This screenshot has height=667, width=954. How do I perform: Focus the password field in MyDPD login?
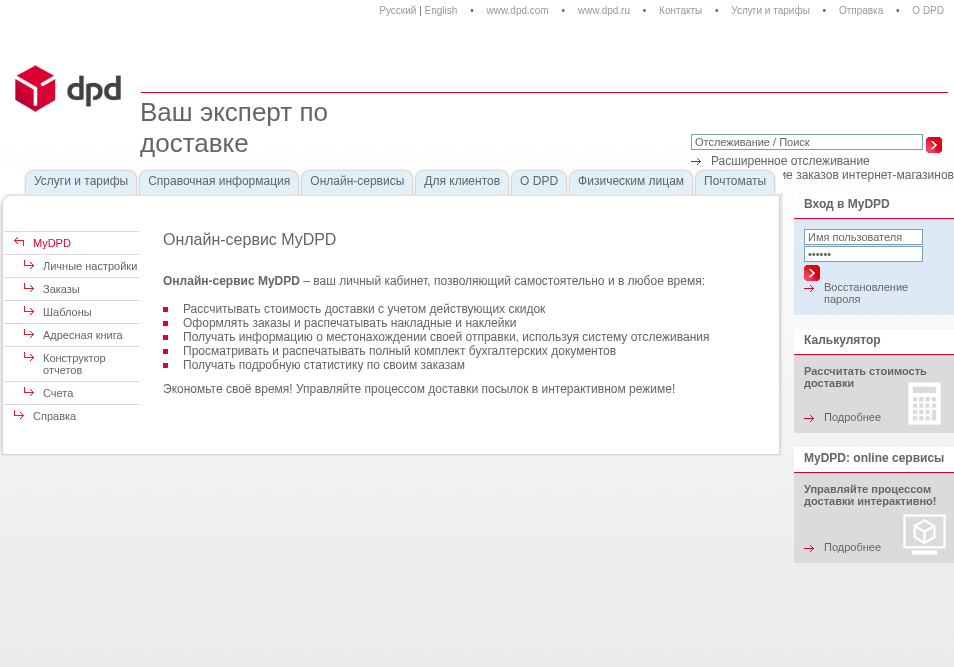click(x=863, y=254)
